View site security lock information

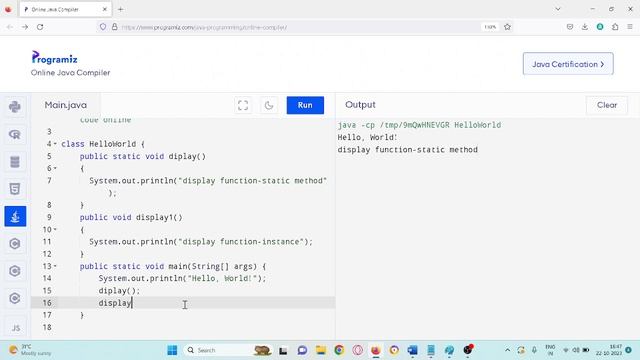pos(115,27)
